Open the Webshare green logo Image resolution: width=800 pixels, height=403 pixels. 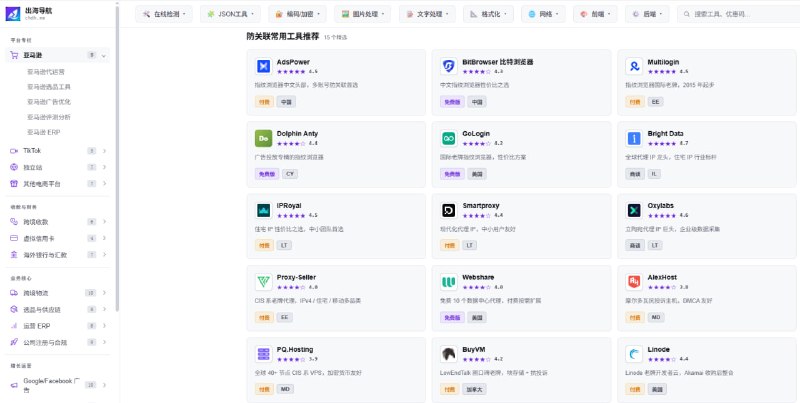(449, 282)
